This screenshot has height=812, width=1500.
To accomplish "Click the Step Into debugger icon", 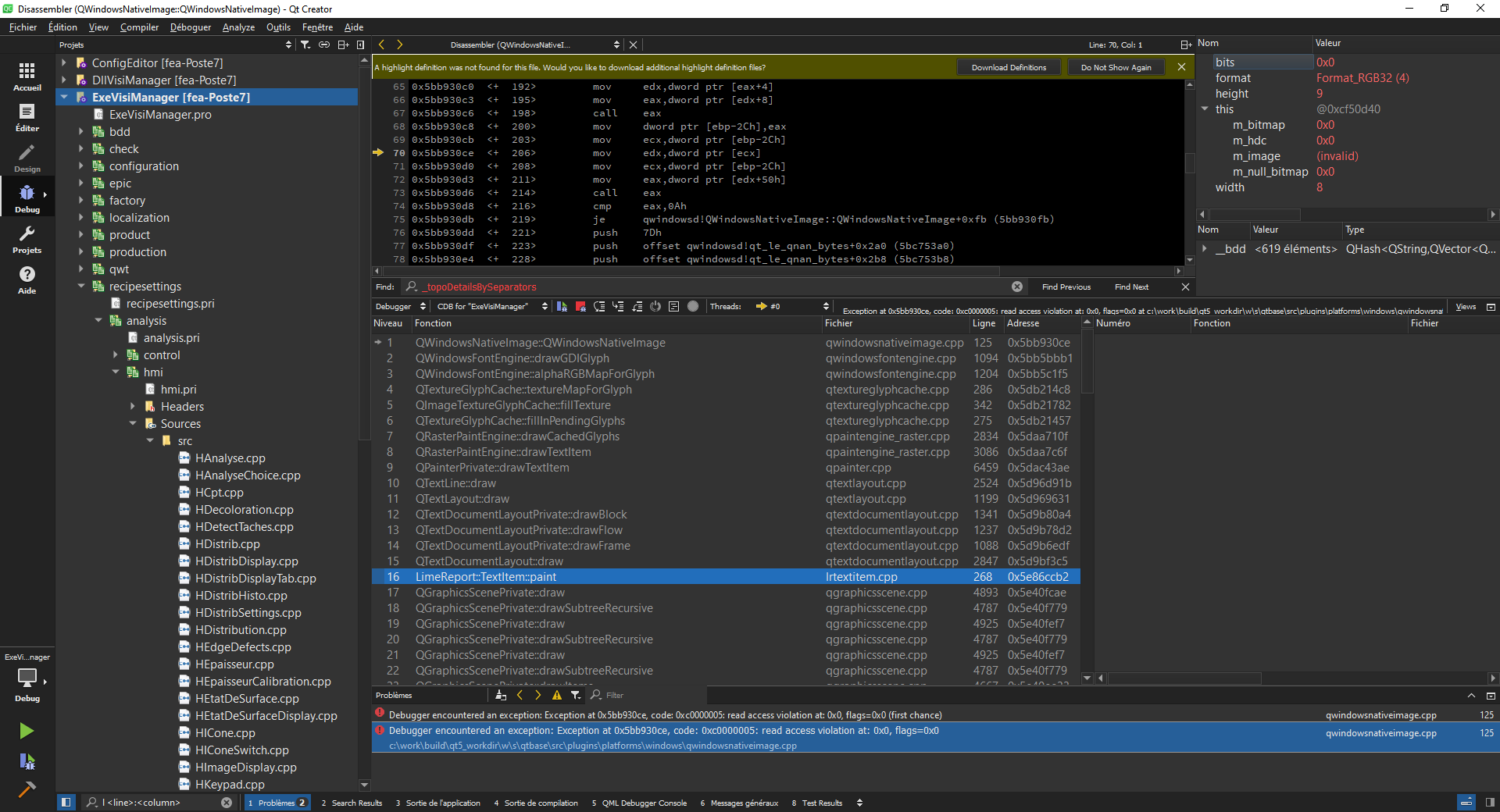I will [x=618, y=307].
